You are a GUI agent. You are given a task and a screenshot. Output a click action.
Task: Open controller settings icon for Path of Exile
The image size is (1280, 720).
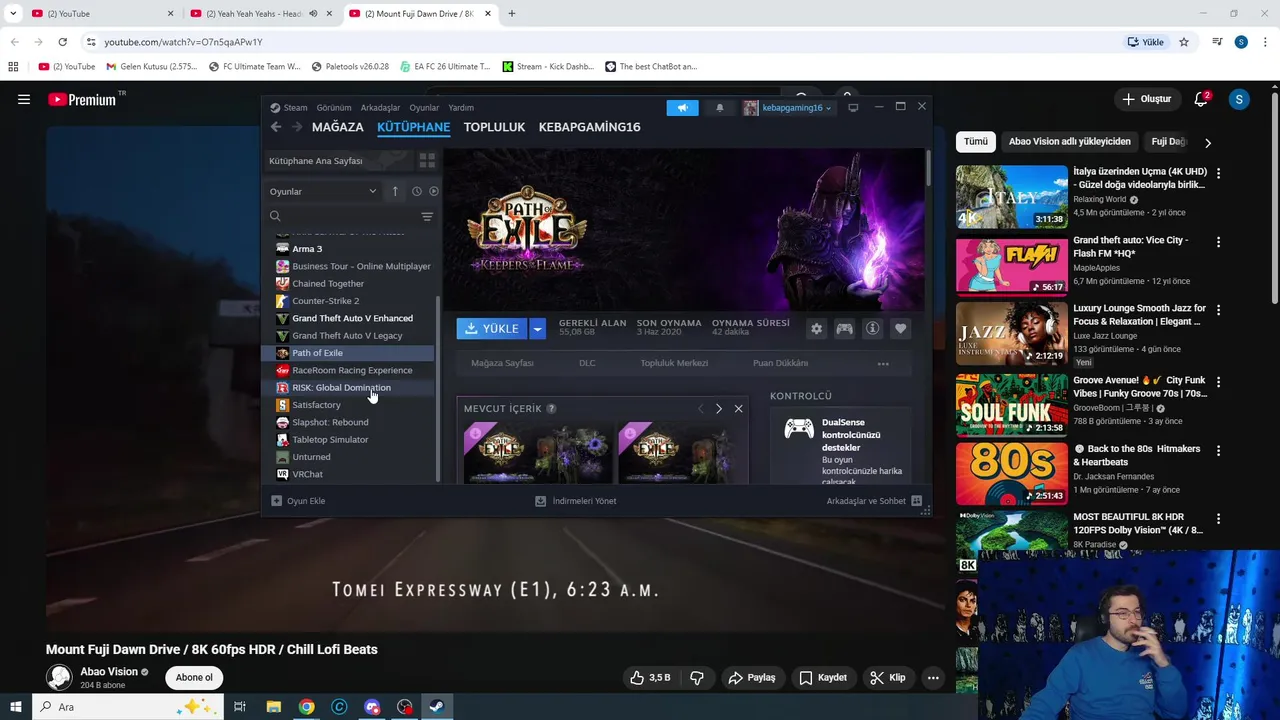(845, 329)
